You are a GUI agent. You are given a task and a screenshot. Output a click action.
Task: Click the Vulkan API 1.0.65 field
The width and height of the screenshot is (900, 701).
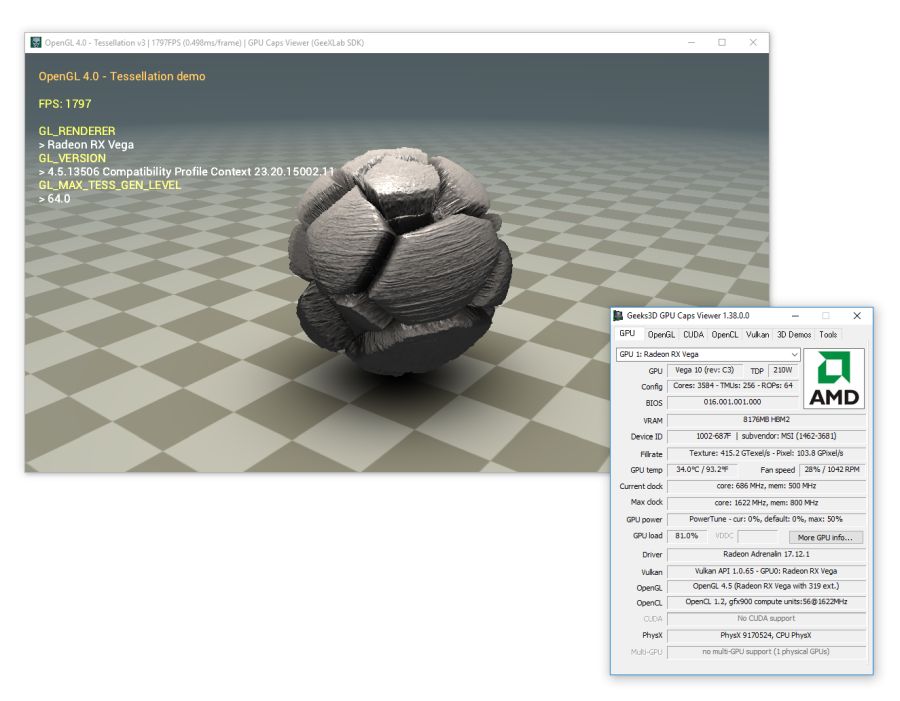click(x=766, y=571)
